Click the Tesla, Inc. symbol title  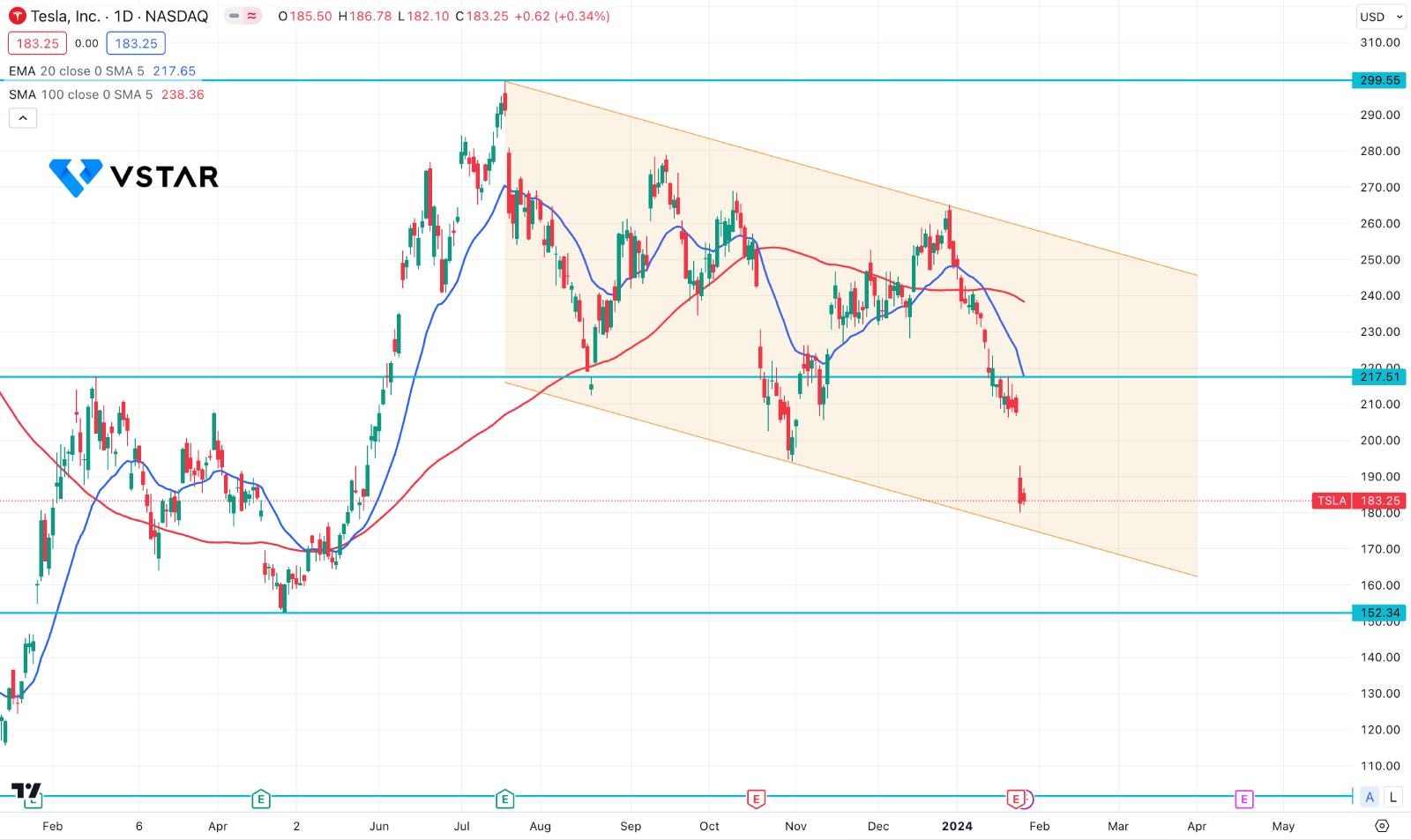point(65,16)
